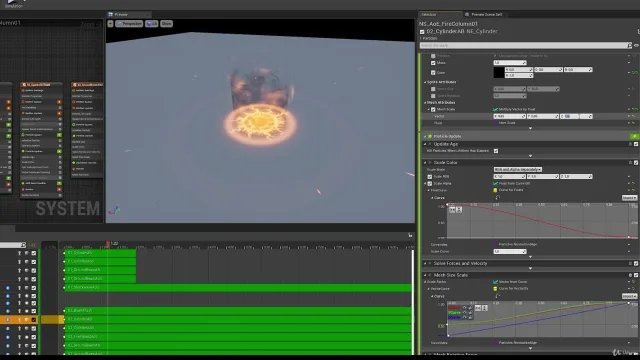Viewport: 640px width, 360px height.
Task: Disable the 02_CylinderAB emitter checkbox
Action: (x=422, y=31)
